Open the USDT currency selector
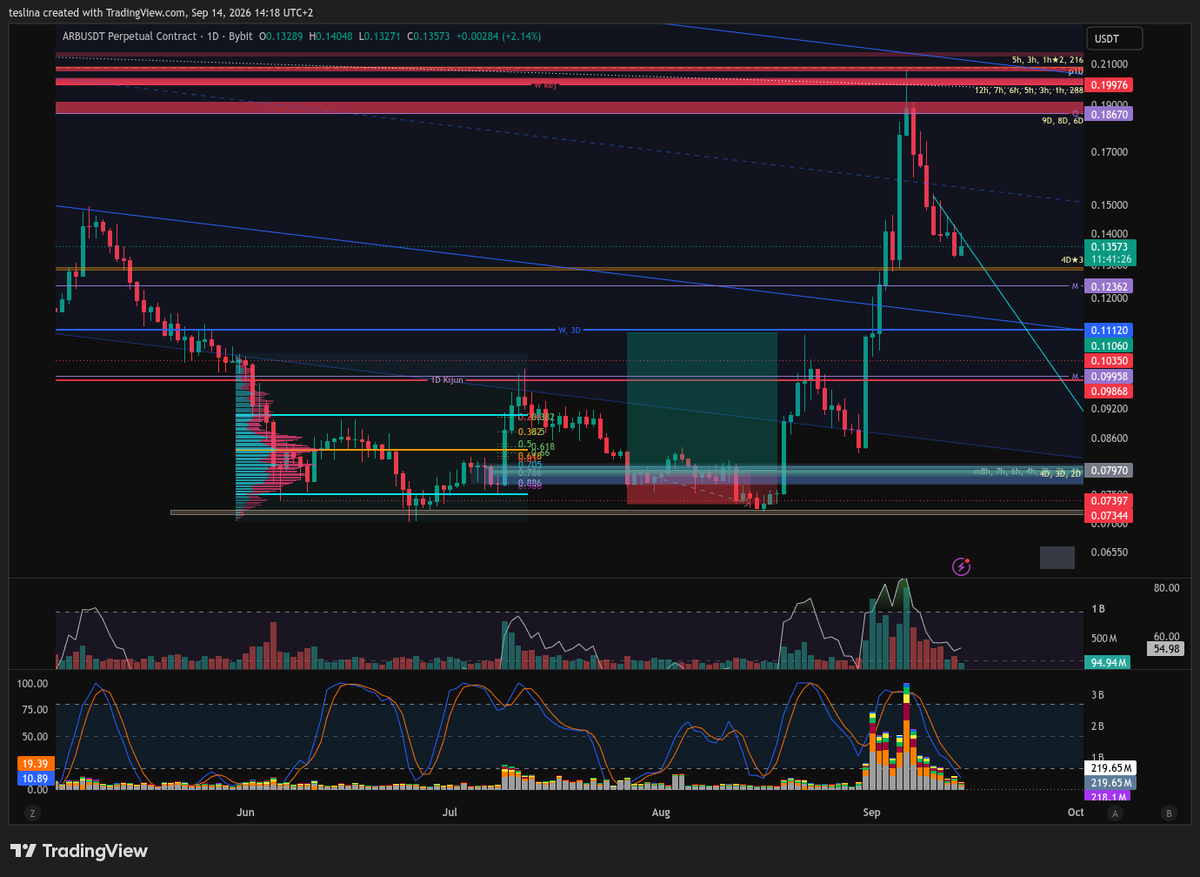 (x=1115, y=39)
